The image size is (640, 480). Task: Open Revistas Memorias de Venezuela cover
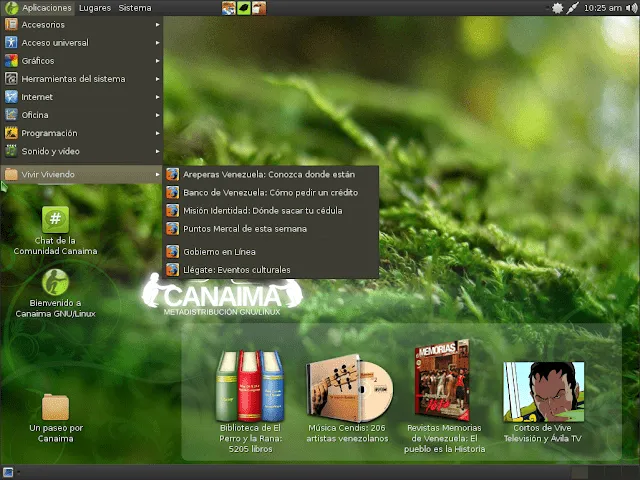pyautogui.click(x=444, y=396)
